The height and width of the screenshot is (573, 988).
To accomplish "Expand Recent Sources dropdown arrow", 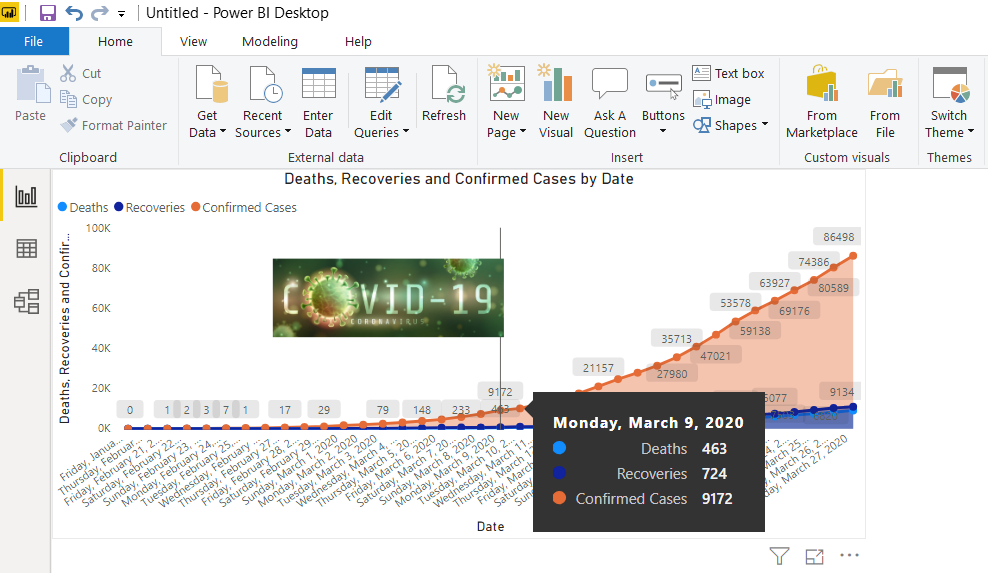I will [288, 132].
